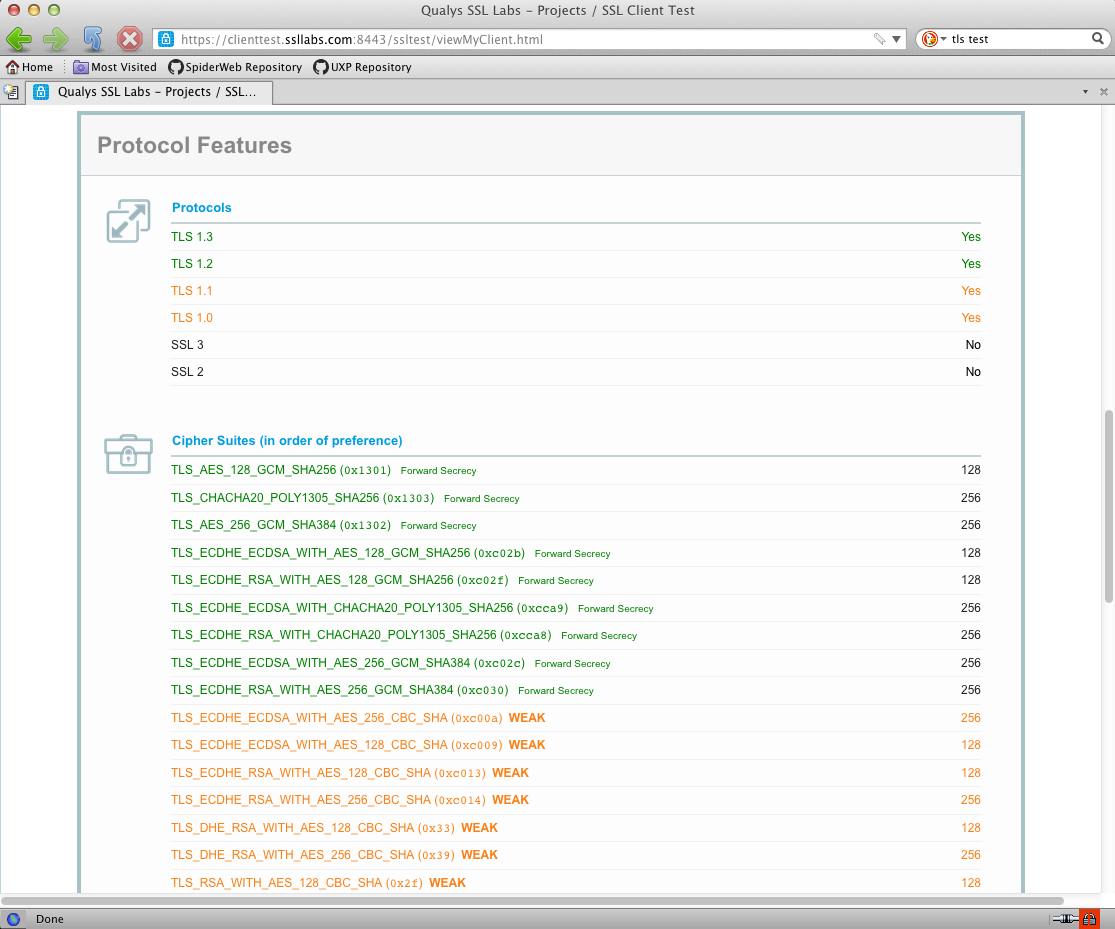Screen dimensions: 1115x929
Task: Click TLS_AES_128_GCM_SHA256 cipher suite
Action: coord(281,470)
